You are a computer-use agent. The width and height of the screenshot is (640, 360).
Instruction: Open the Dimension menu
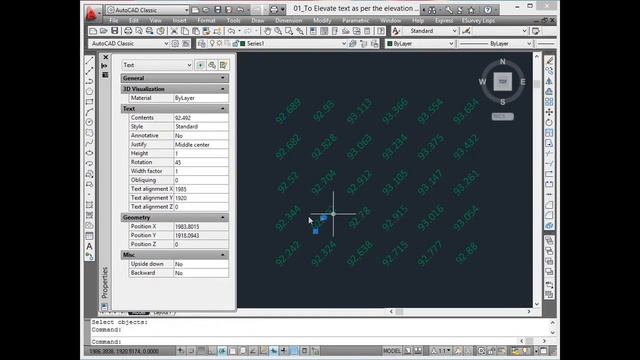[289, 20]
